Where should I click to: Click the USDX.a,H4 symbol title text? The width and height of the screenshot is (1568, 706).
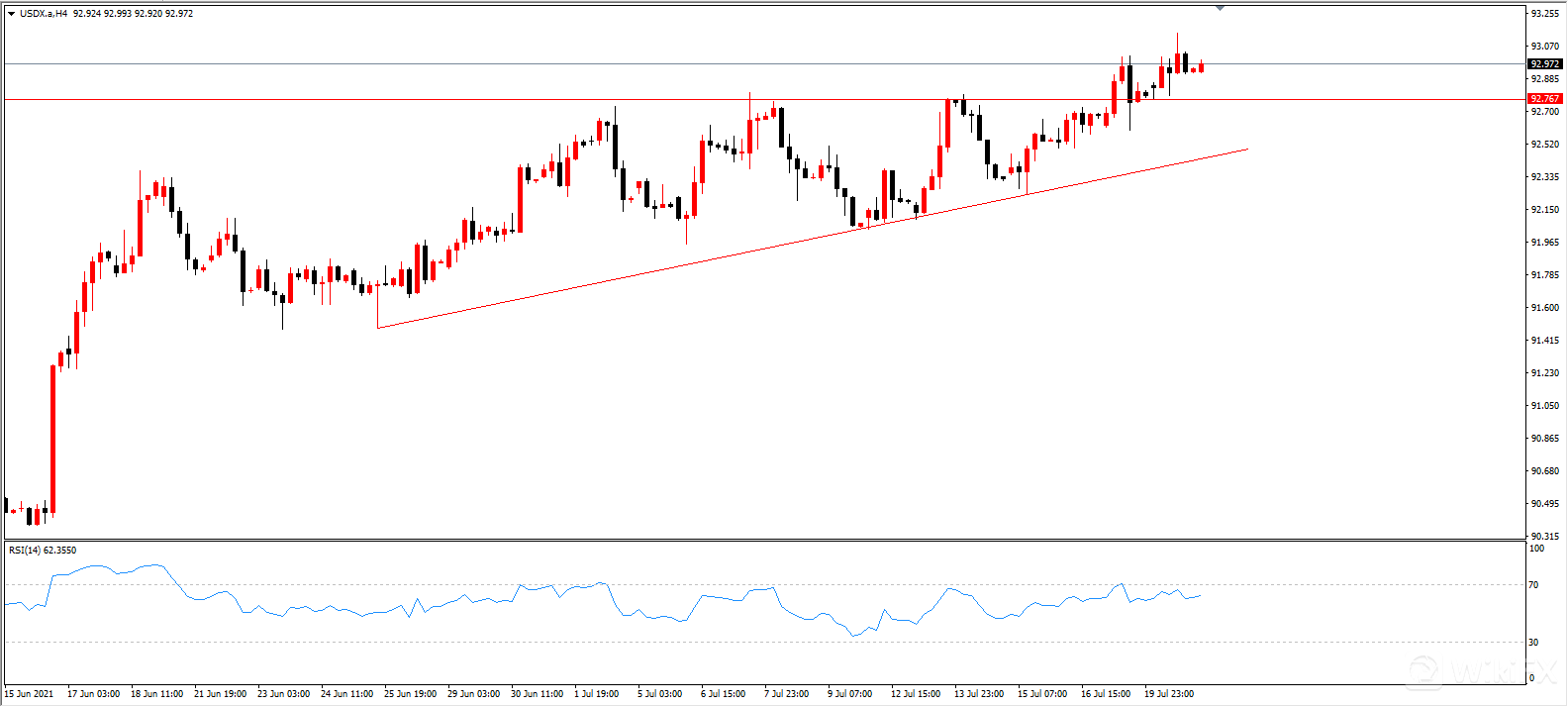pyautogui.click(x=43, y=14)
